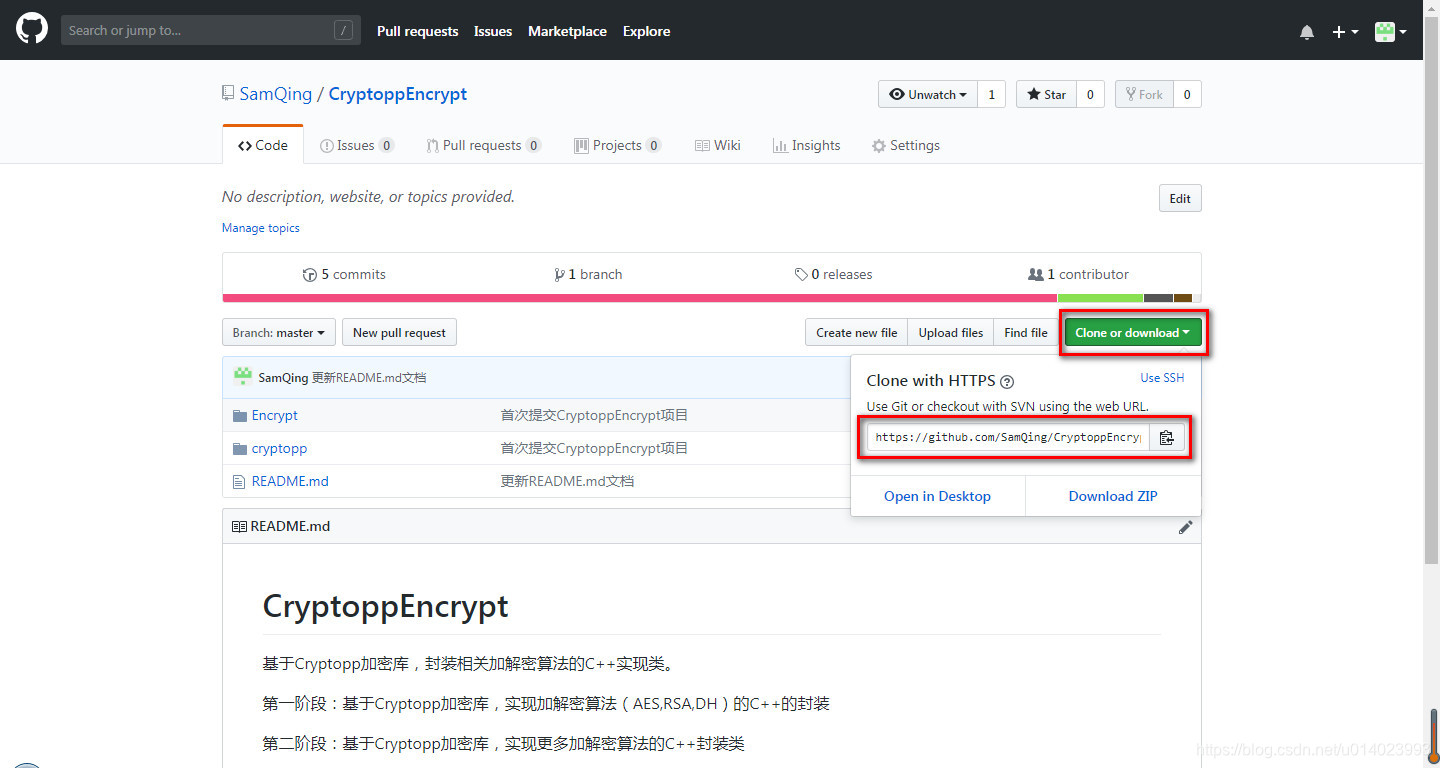
Task: Open the latest commit message 更新README.md文档
Action: [369, 378]
